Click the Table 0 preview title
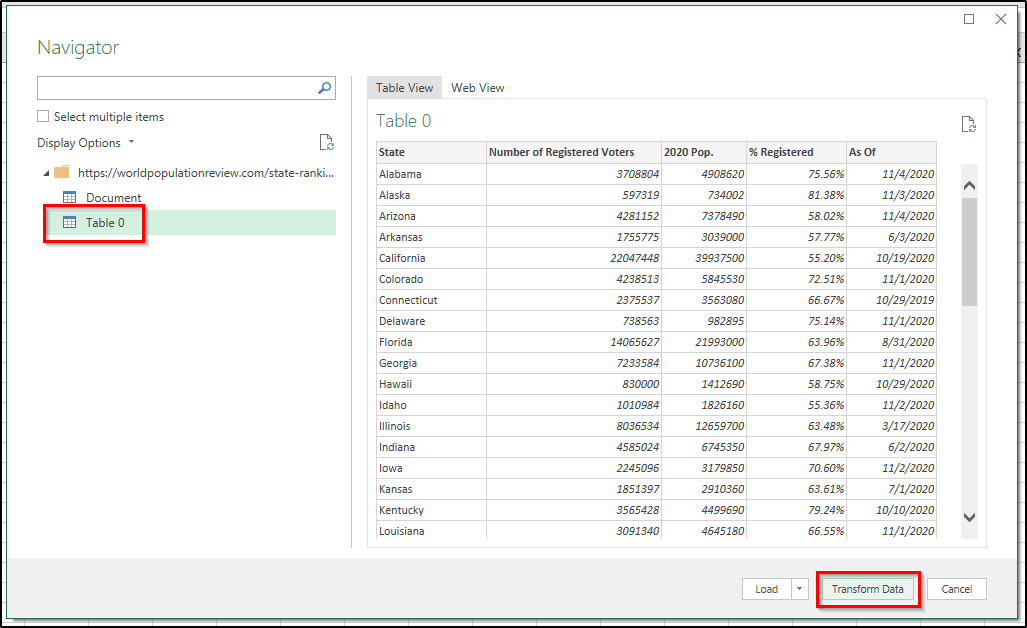The height and width of the screenshot is (628, 1027). point(403,120)
